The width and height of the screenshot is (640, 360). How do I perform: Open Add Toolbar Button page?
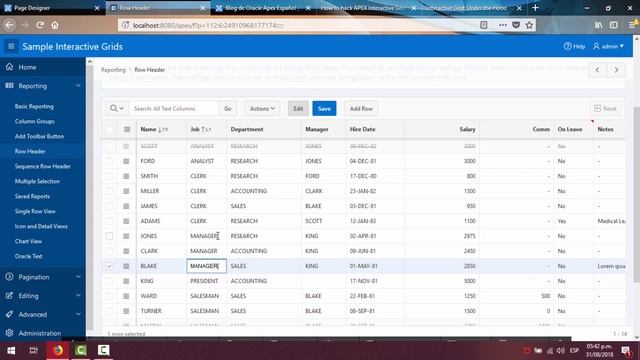click(39, 136)
